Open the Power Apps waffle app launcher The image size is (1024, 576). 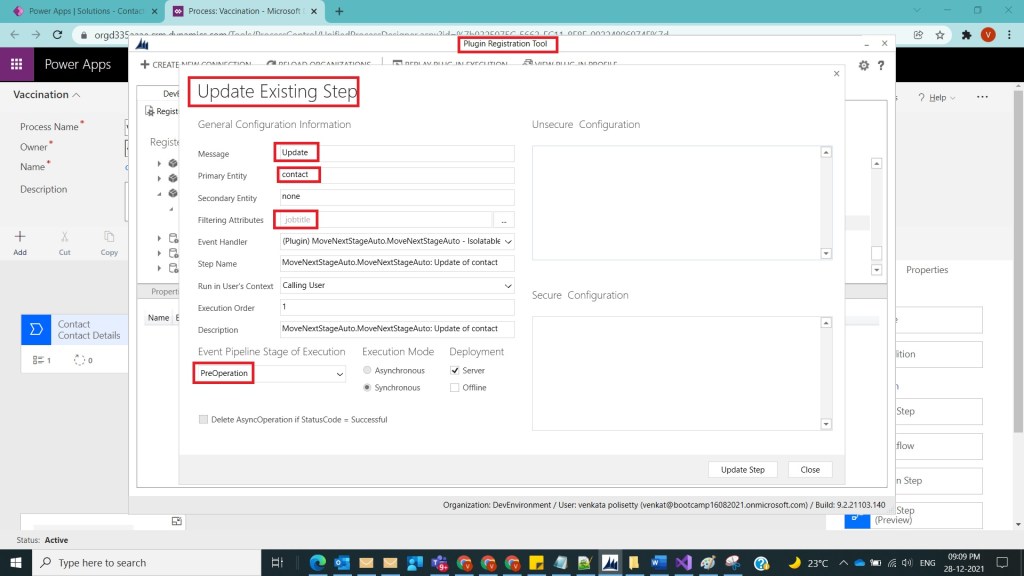click(x=16, y=64)
